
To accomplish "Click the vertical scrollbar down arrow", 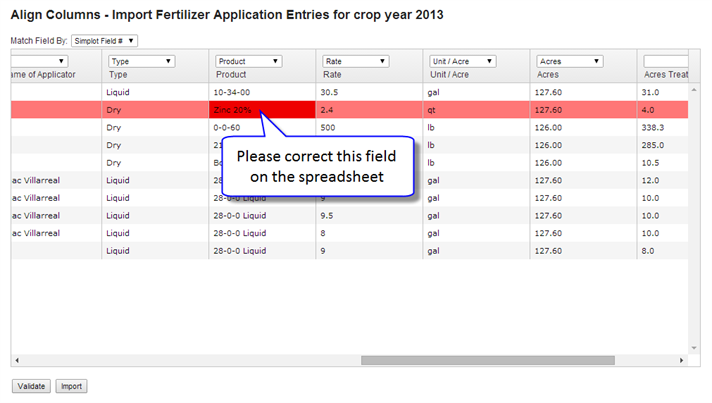I will coord(694,348).
